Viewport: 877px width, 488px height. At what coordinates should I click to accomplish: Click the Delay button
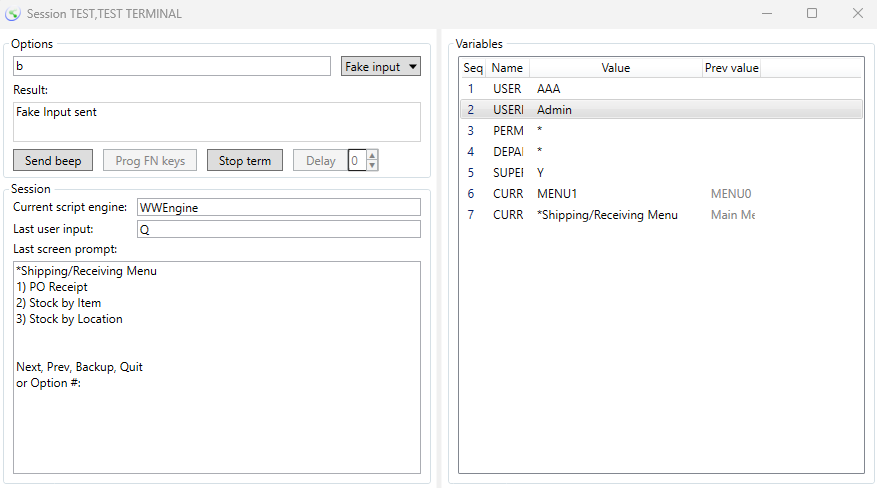(320, 161)
